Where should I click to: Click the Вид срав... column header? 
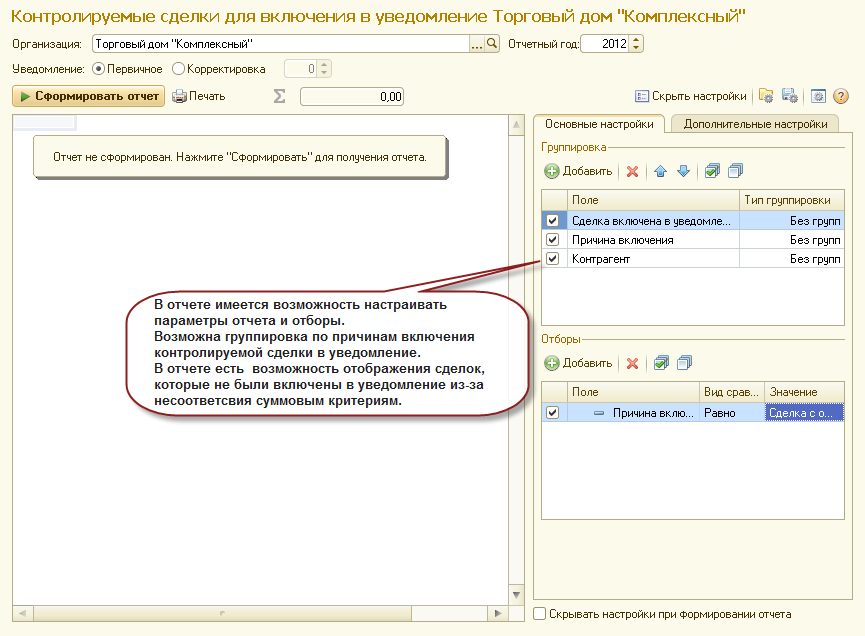tap(731, 392)
